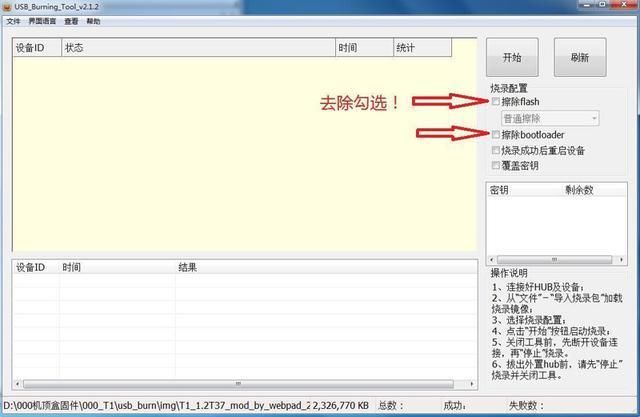This screenshot has height=417, width=640.
Task: Open the 帮助 menu
Action: (93, 21)
